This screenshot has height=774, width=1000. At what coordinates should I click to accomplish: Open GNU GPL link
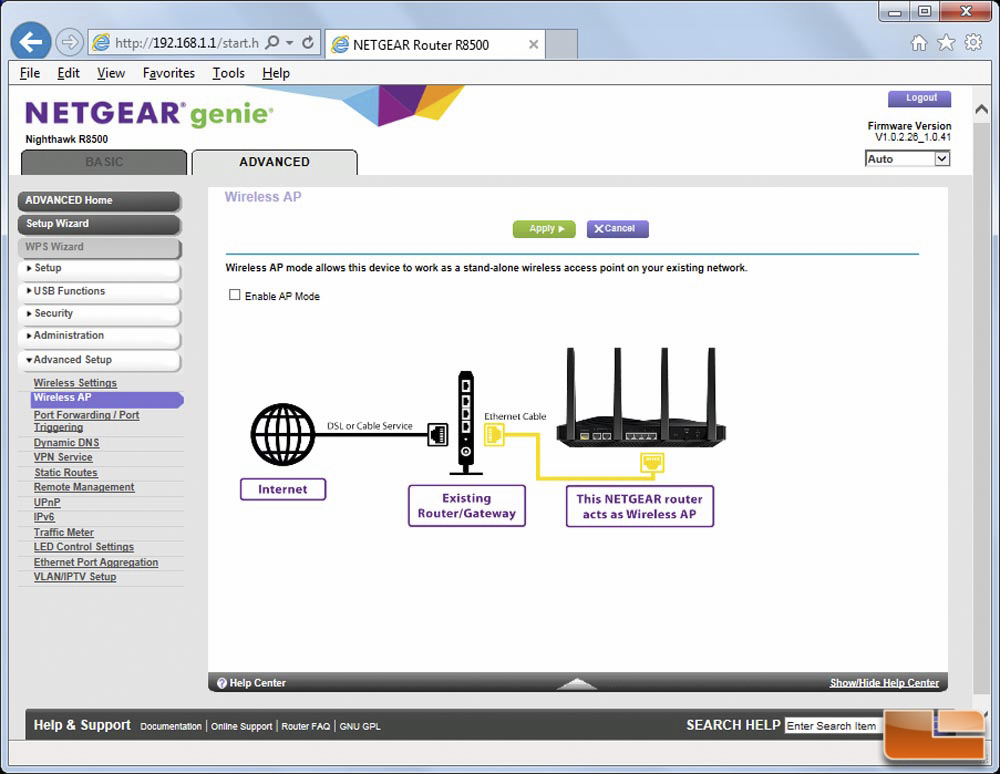point(360,726)
